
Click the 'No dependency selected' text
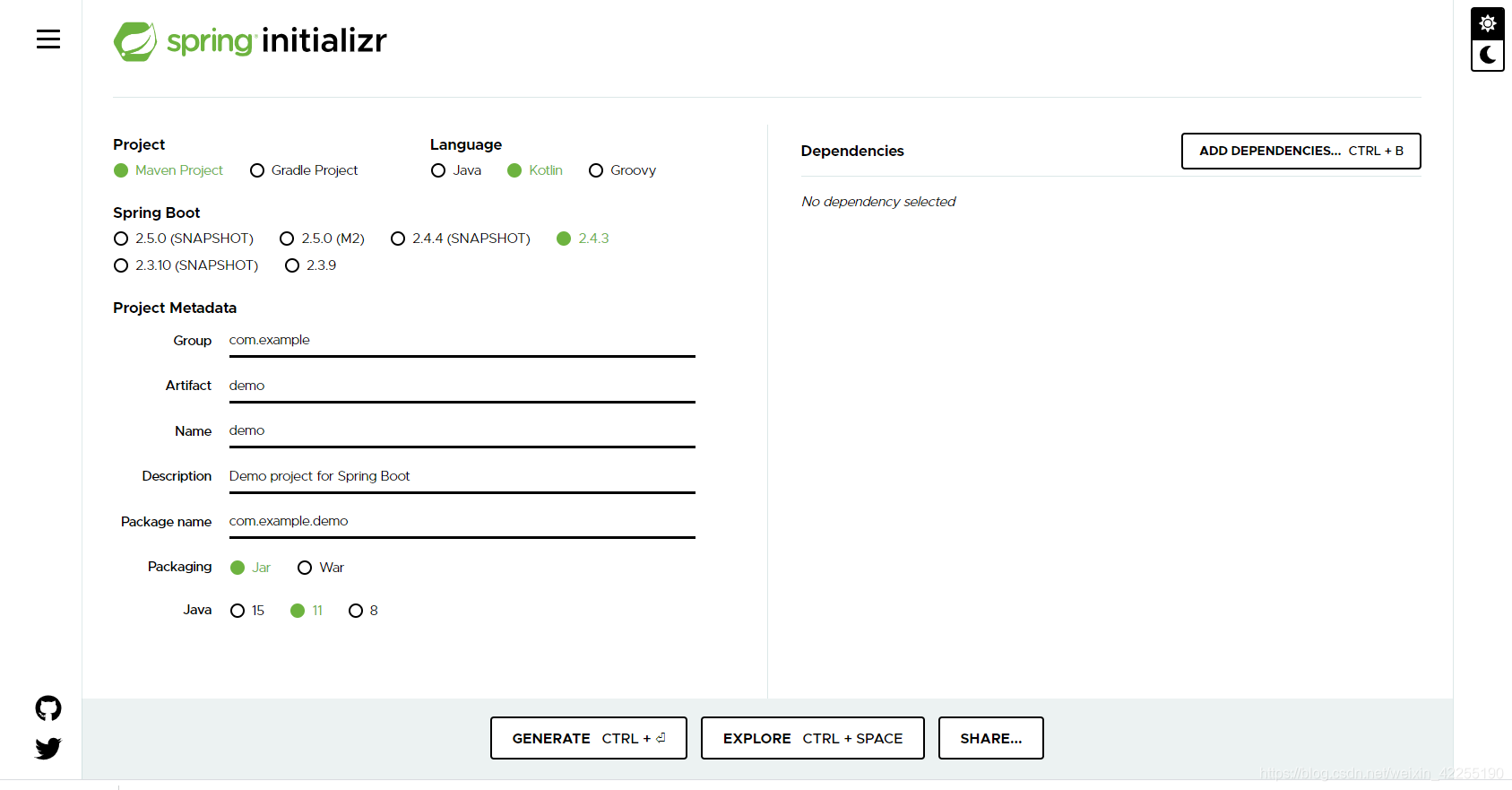coord(878,202)
